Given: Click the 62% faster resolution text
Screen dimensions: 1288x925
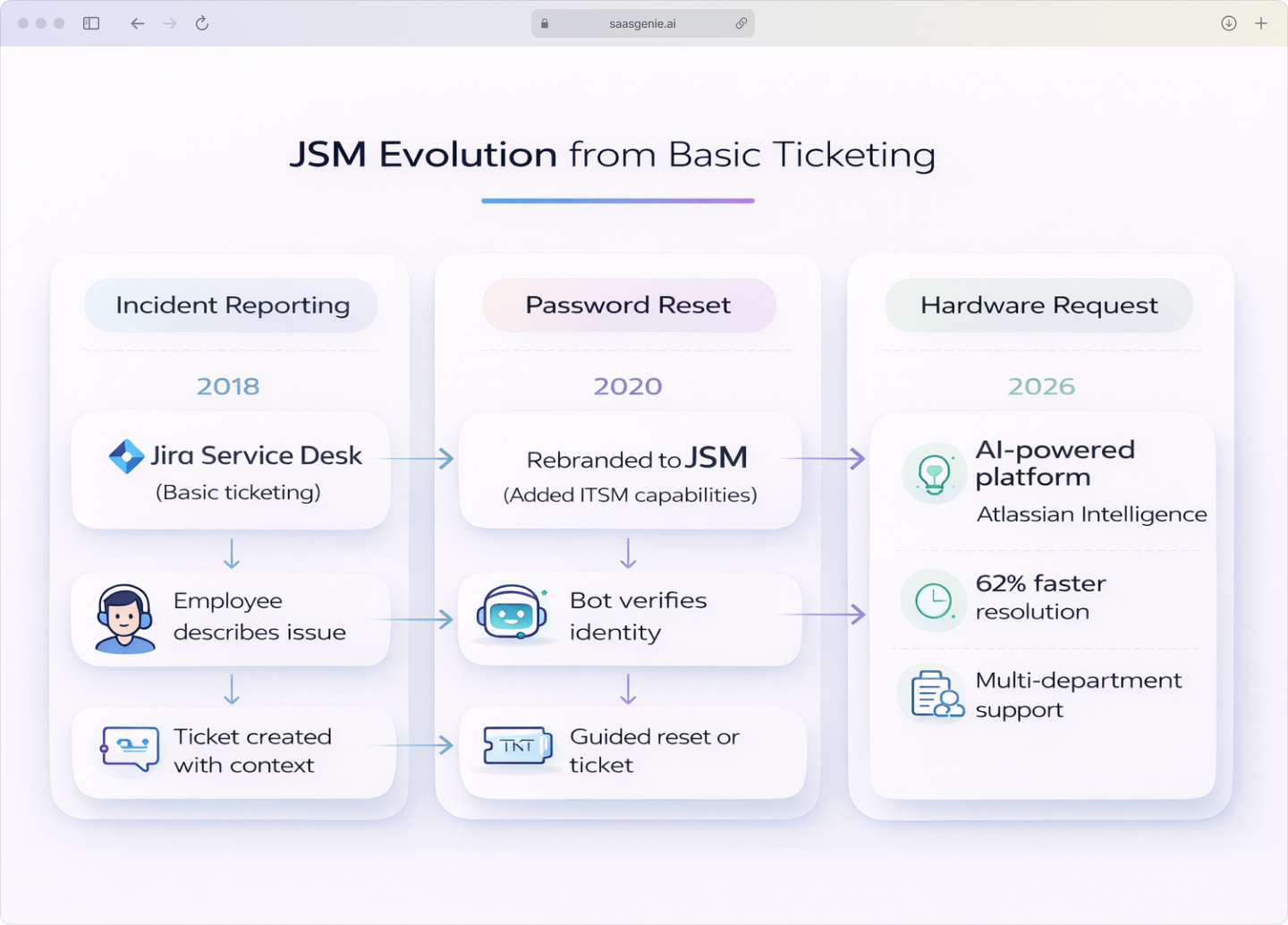Looking at the screenshot, I should 1041,598.
